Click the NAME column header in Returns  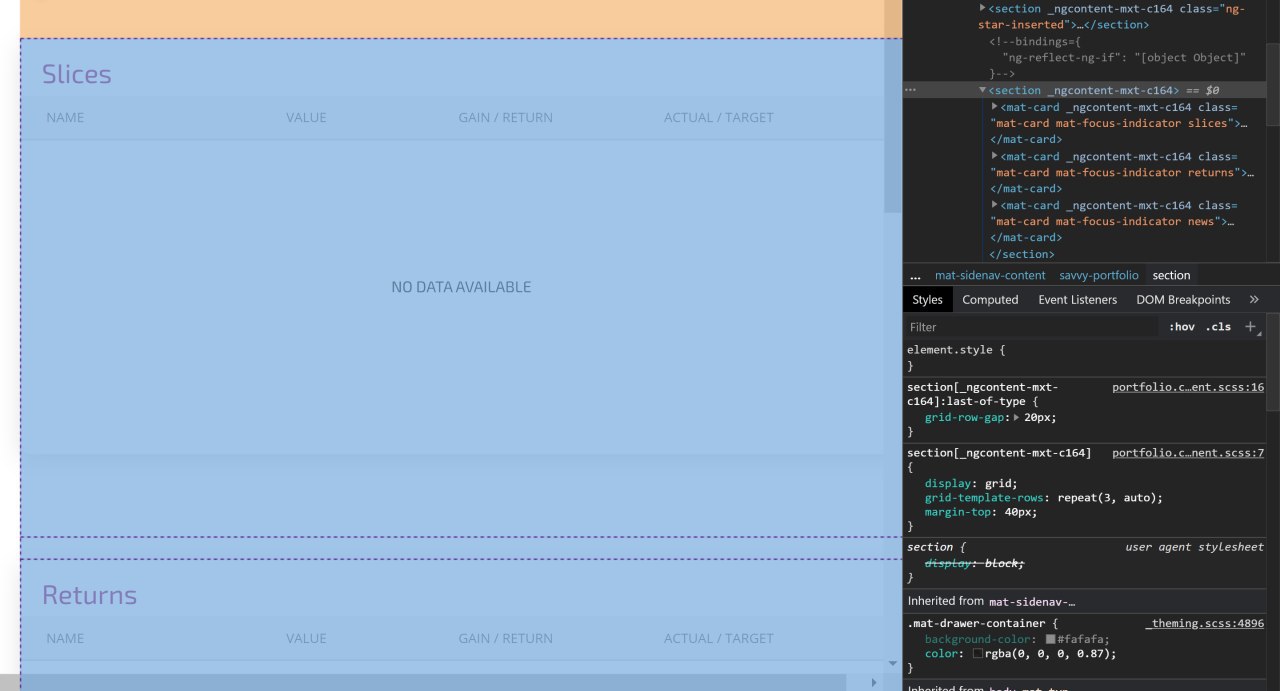(x=65, y=638)
